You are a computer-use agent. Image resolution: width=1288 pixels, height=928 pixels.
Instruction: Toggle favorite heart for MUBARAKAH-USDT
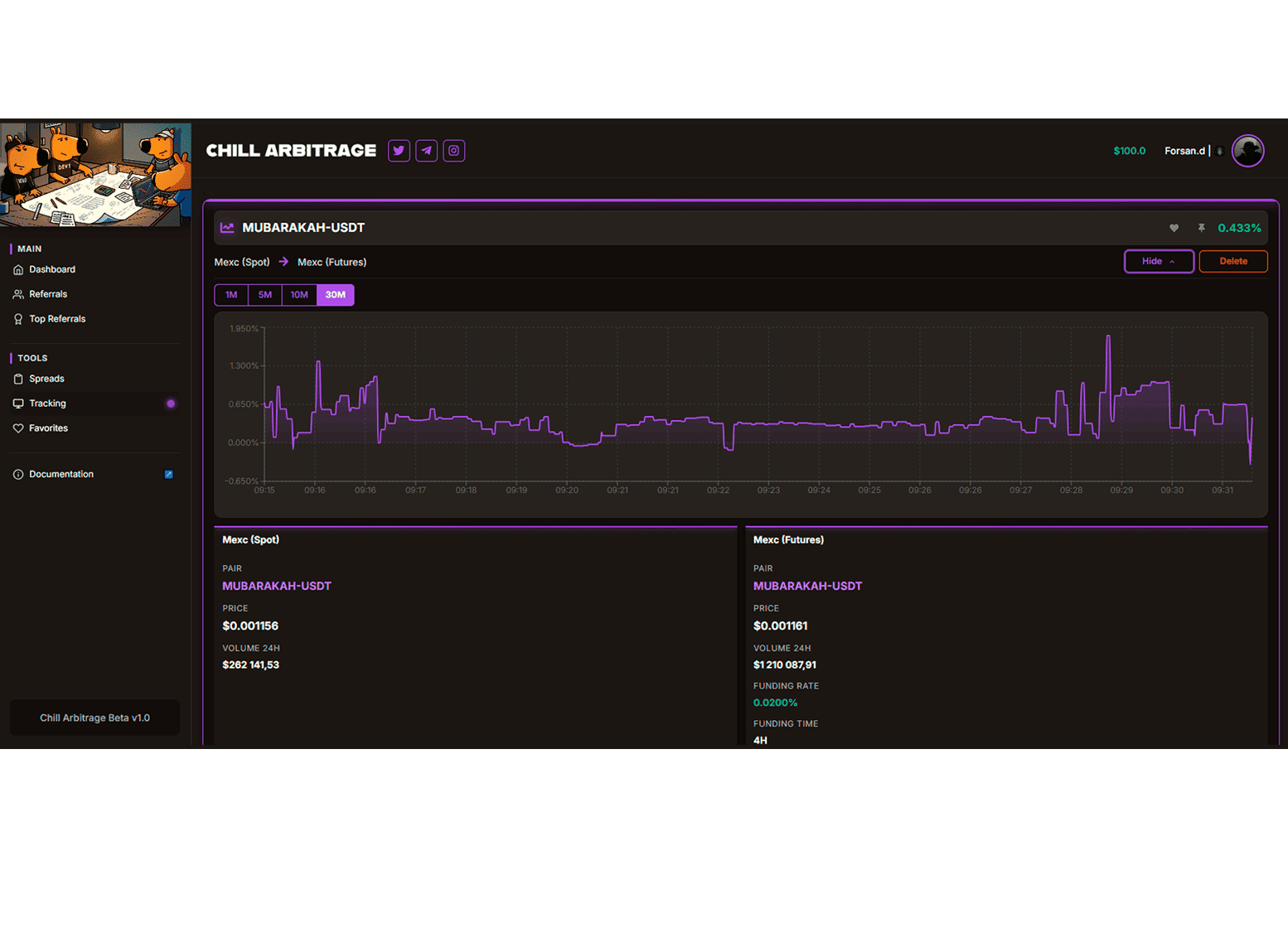click(x=1174, y=228)
